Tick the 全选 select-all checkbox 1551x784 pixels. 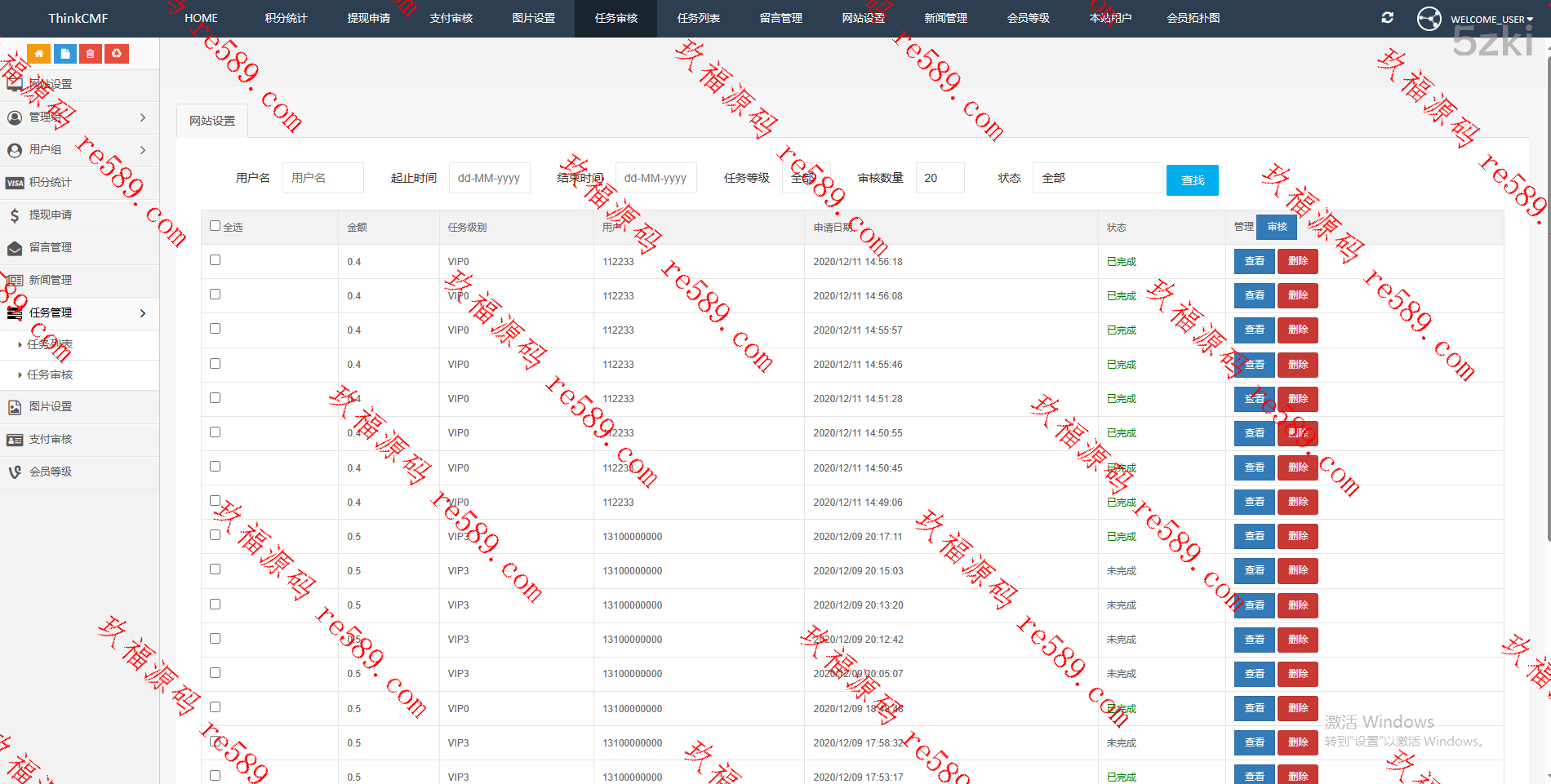coord(216,226)
